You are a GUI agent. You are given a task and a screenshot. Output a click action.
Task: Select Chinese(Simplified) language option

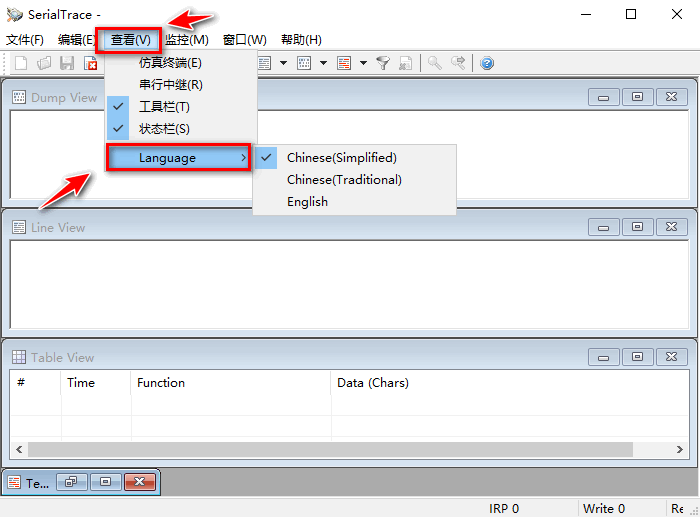[341, 158]
